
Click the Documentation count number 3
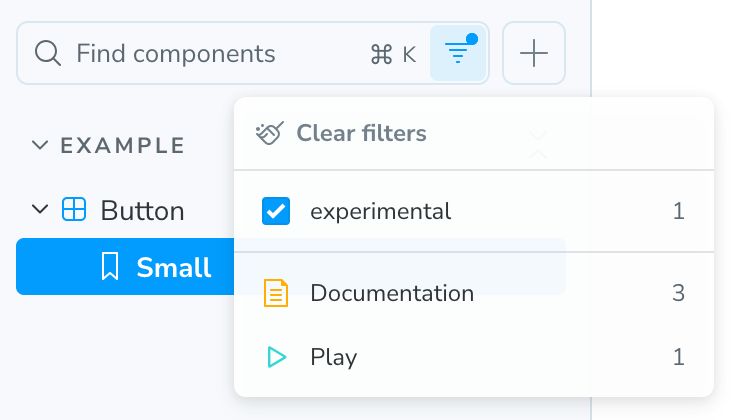pyautogui.click(x=678, y=293)
